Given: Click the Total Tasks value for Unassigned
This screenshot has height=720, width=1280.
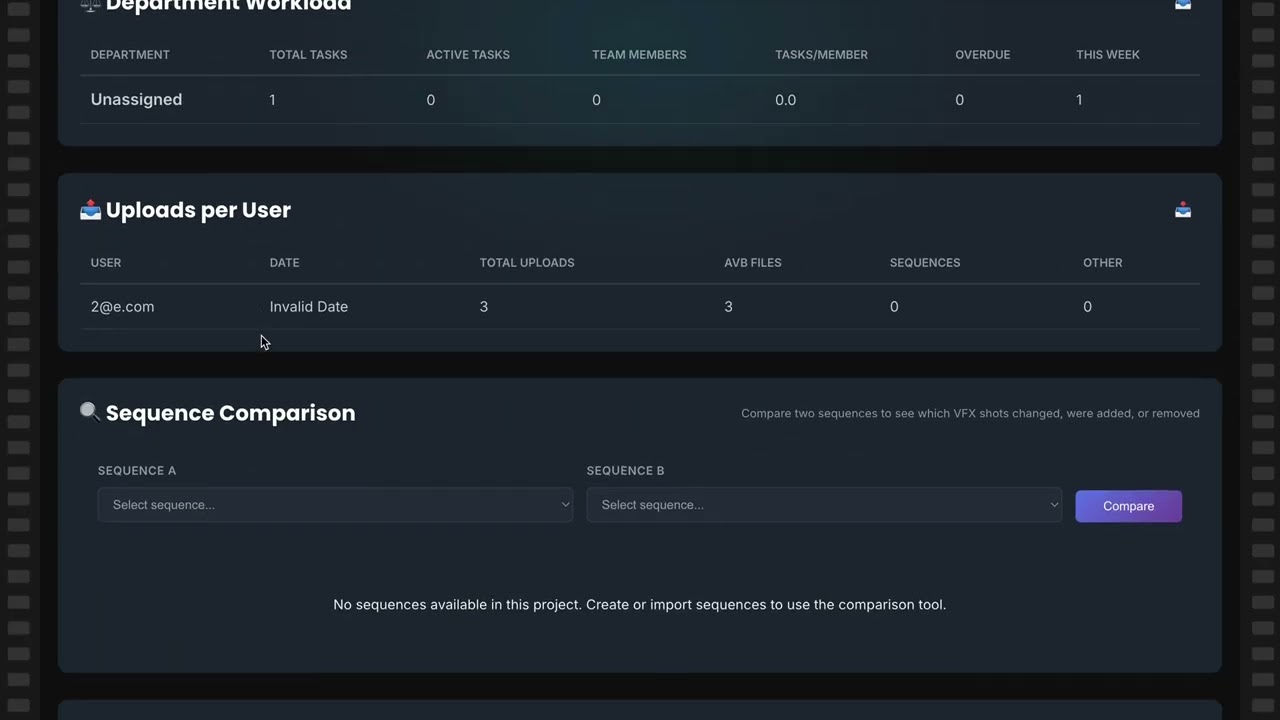Looking at the screenshot, I should point(272,100).
